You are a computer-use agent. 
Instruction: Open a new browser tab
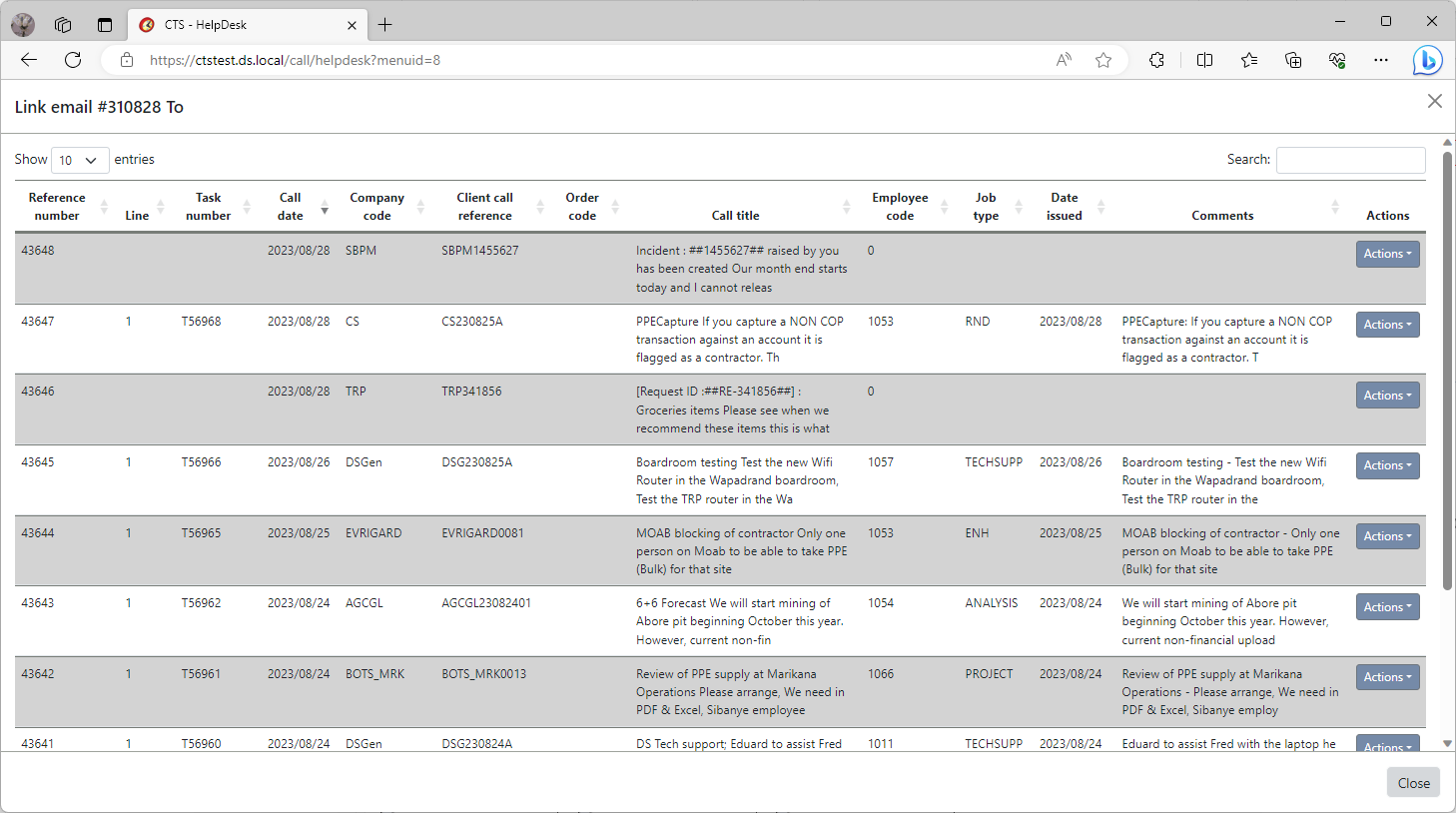coord(385,25)
